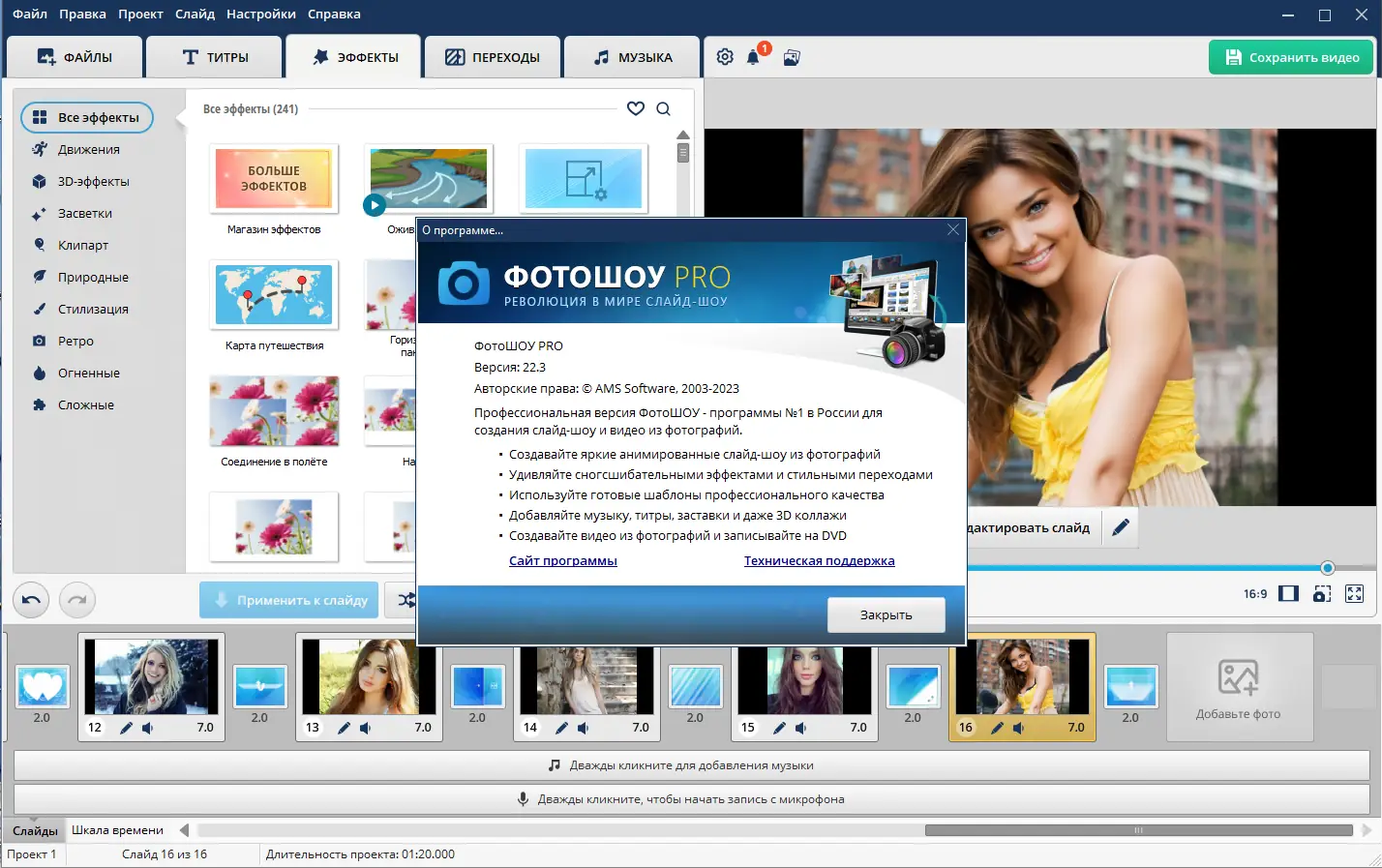Switch to the ТИТРЫ tab
The image size is (1382, 868).
click(x=215, y=57)
